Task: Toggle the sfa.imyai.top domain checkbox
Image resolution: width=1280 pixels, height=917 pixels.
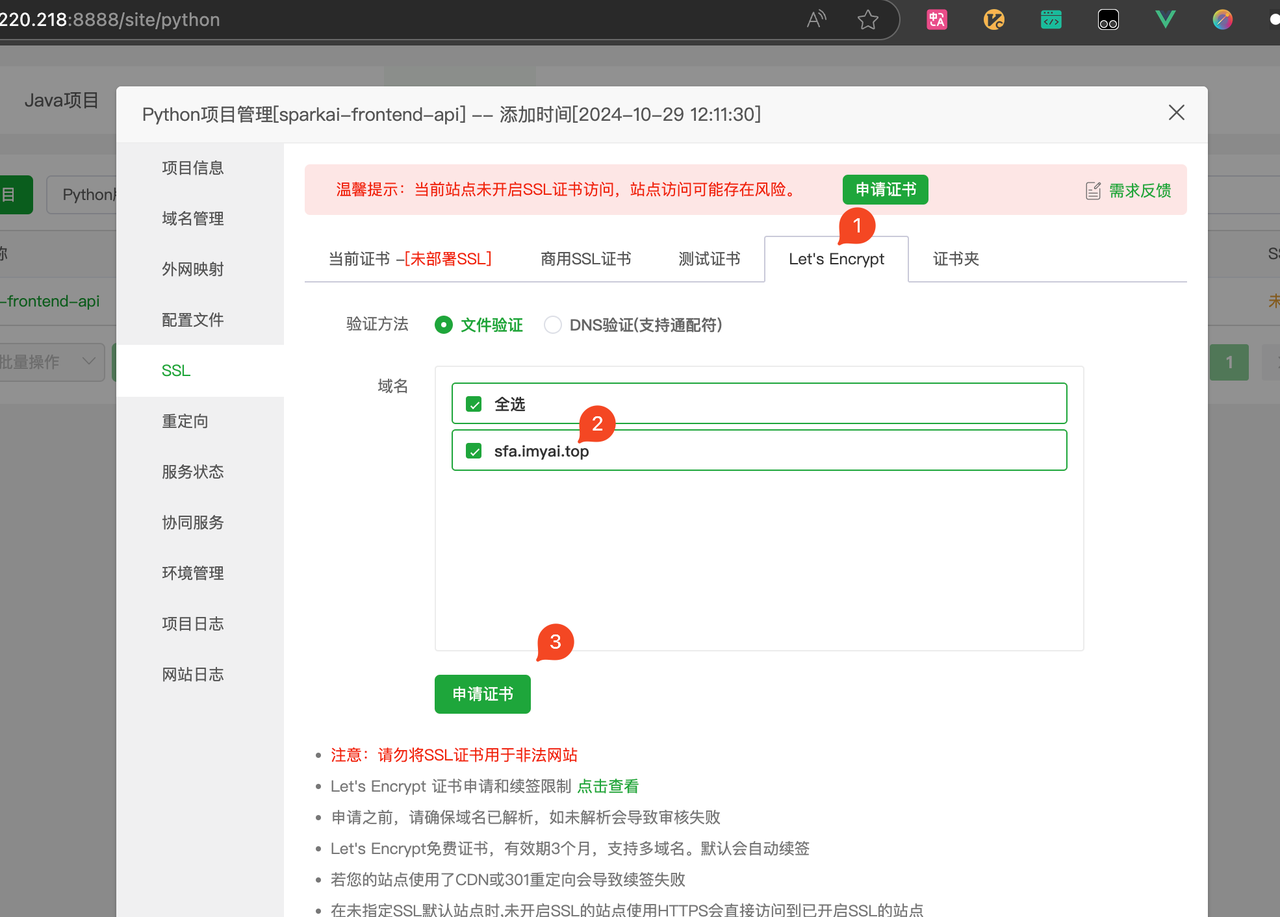Action: (474, 451)
